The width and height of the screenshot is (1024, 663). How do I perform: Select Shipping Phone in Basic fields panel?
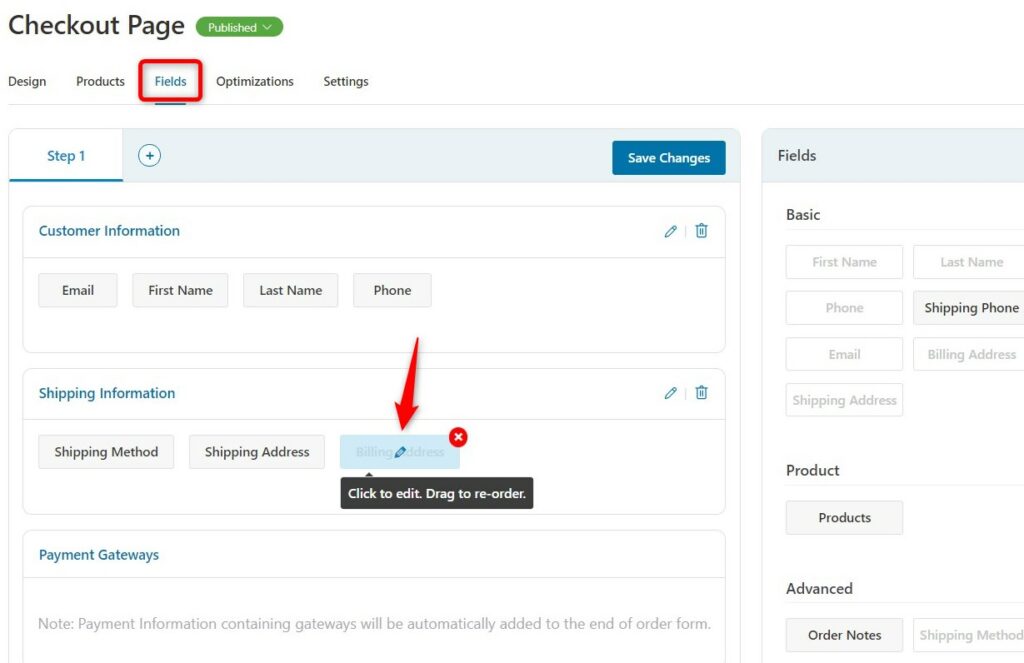(x=970, y=308)
